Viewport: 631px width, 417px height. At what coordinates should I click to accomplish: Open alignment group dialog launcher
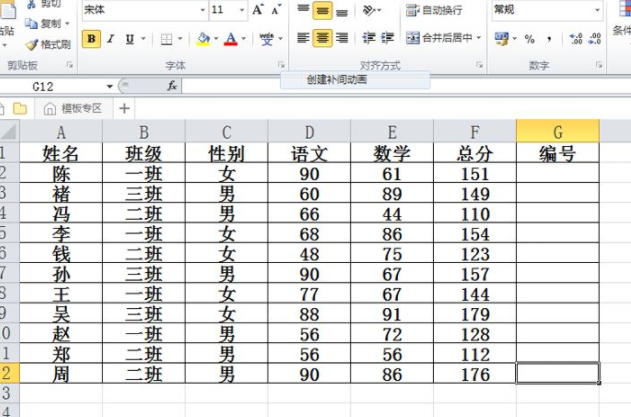tap(479, 65)
